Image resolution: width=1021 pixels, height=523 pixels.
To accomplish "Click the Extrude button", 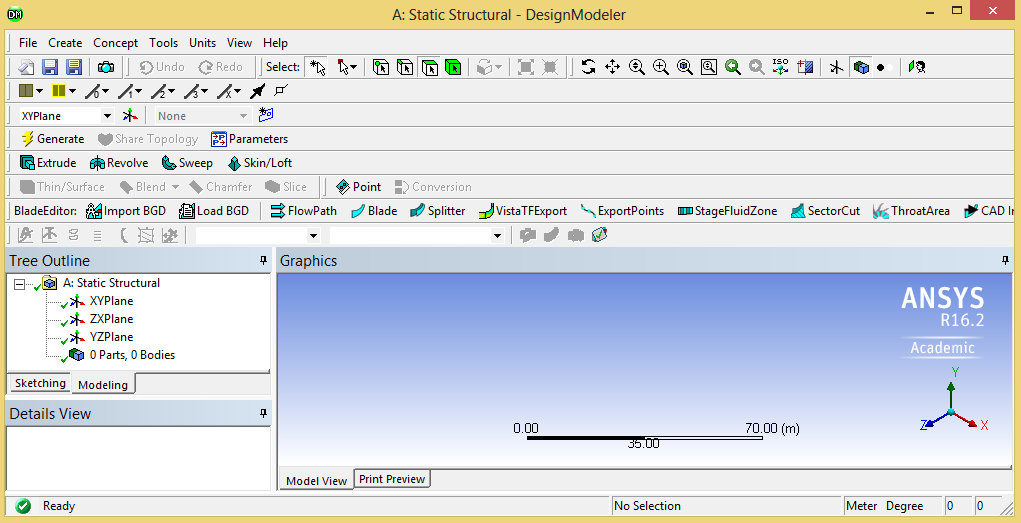I will pyautogui.click(x=48, y=163).
